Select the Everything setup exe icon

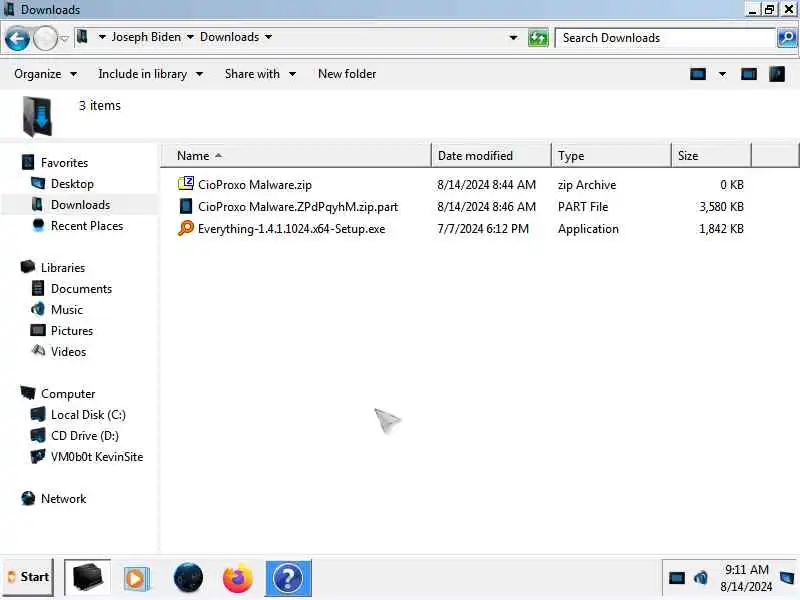click(186, 228)
